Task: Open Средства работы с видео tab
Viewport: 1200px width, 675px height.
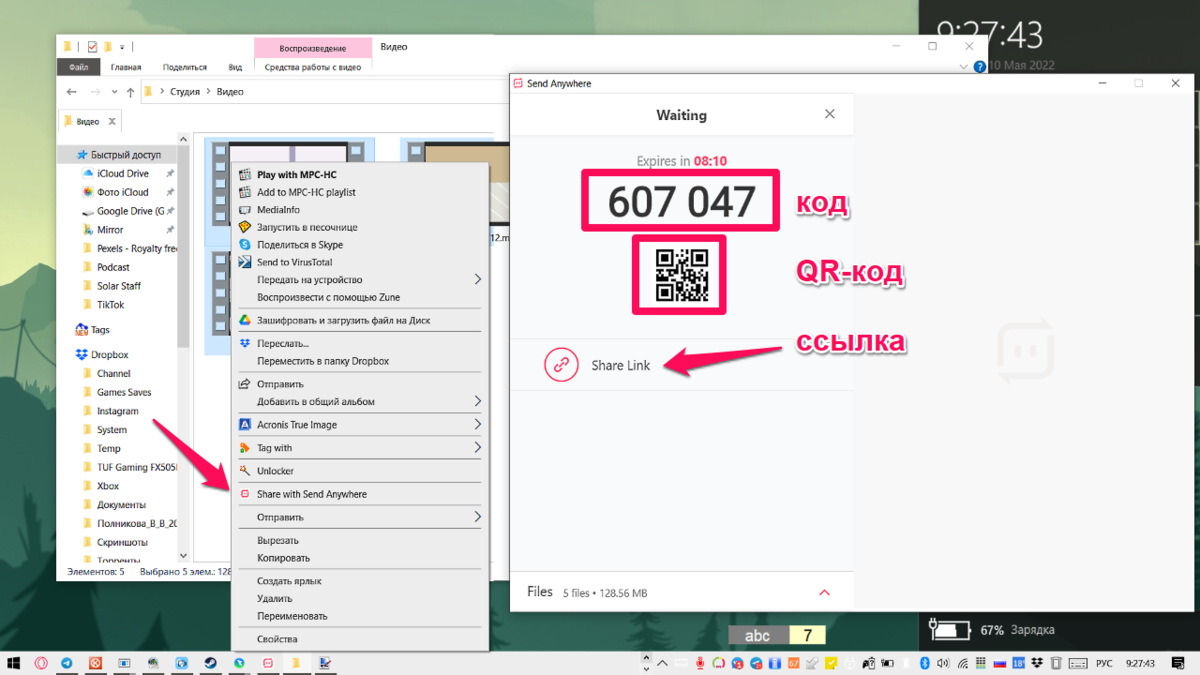Action: tap(313, 67)
